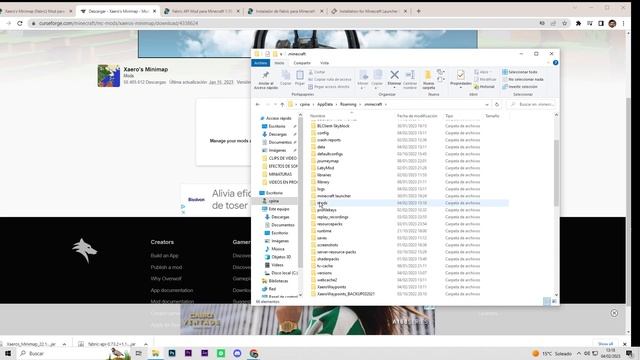The height and width of the screenshot is (360, 640).
Task: Click Explorer back navigation arrow
Action: coord(258,104)
